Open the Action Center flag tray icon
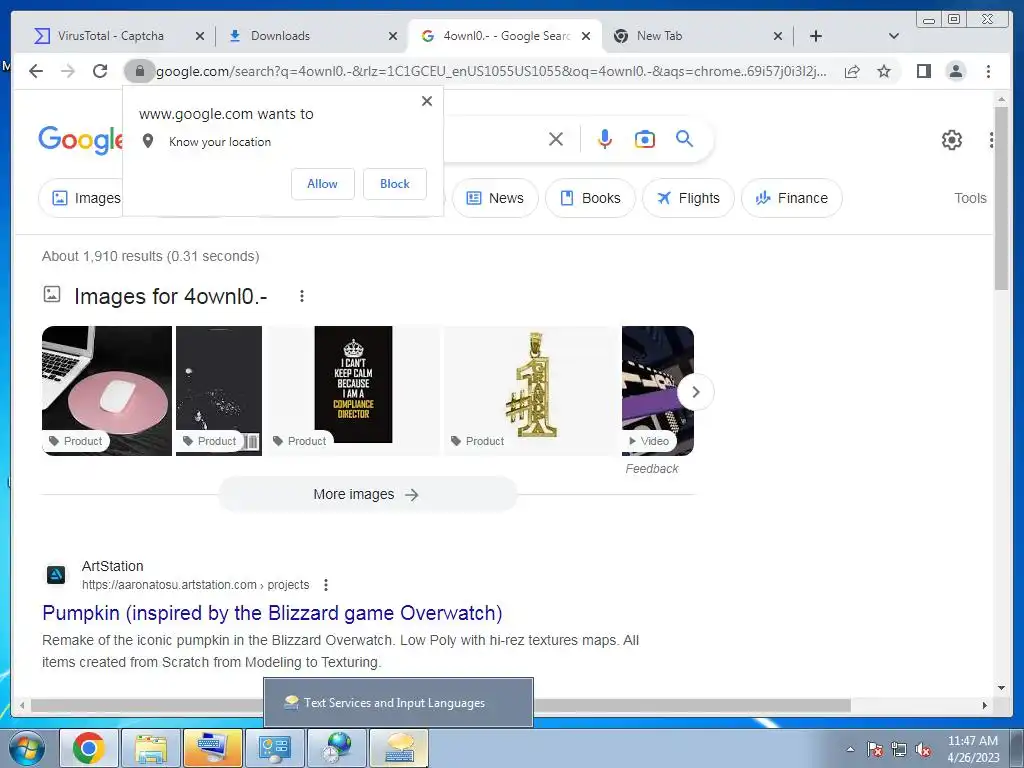This screenshot has width=1024, height=768. click(875, 750)
